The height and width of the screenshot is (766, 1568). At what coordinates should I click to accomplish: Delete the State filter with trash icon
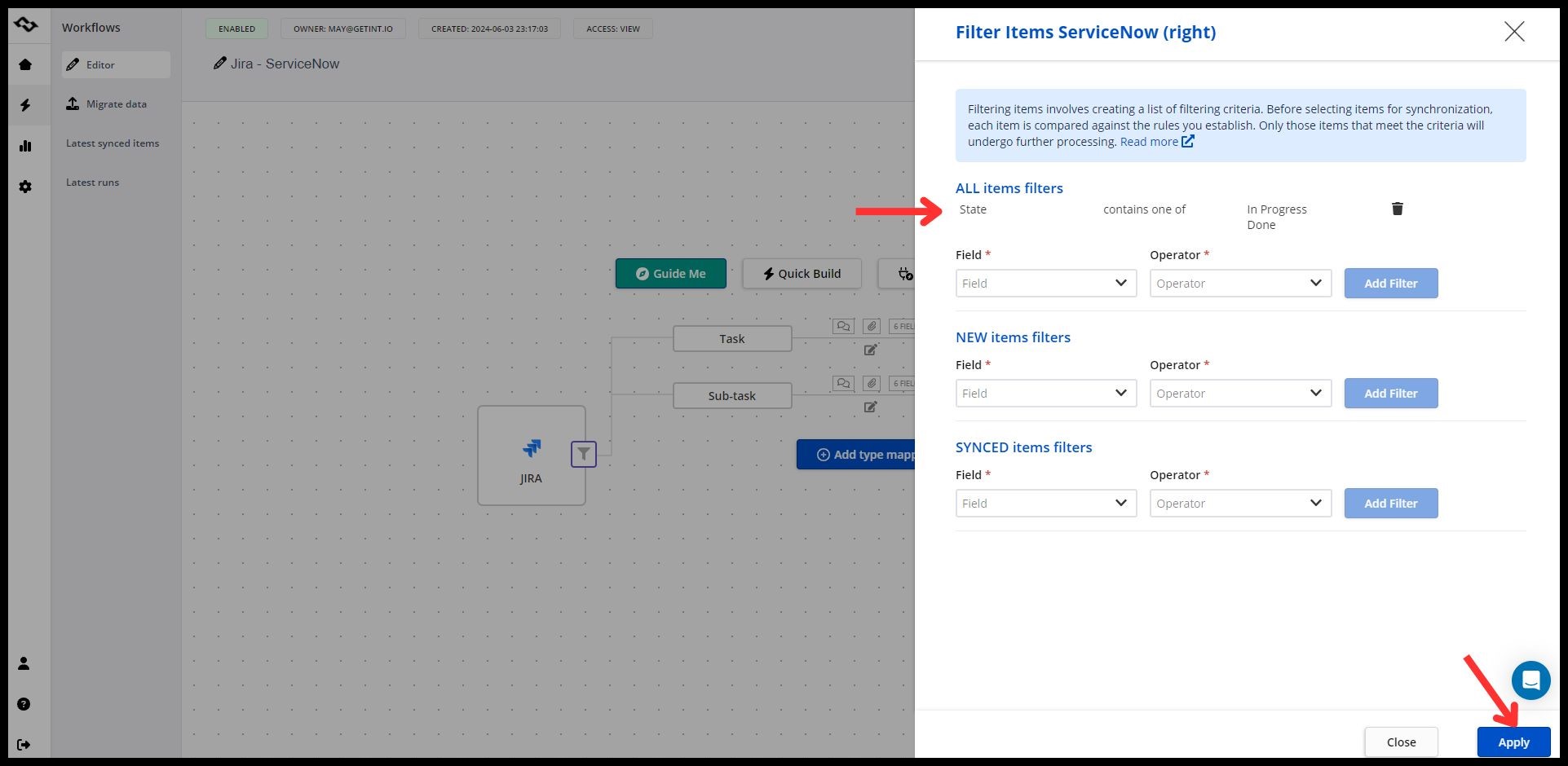point(1397,209)
